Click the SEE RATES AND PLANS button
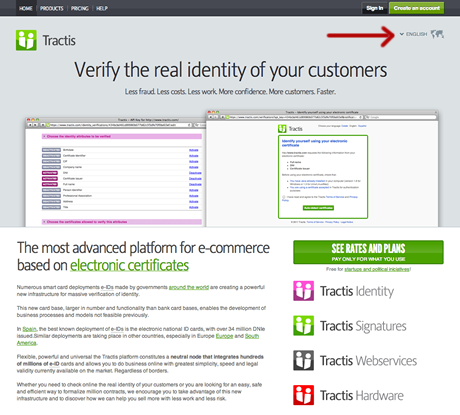The width and height of the screenshot is (460, 415). [x=368, y=252]
